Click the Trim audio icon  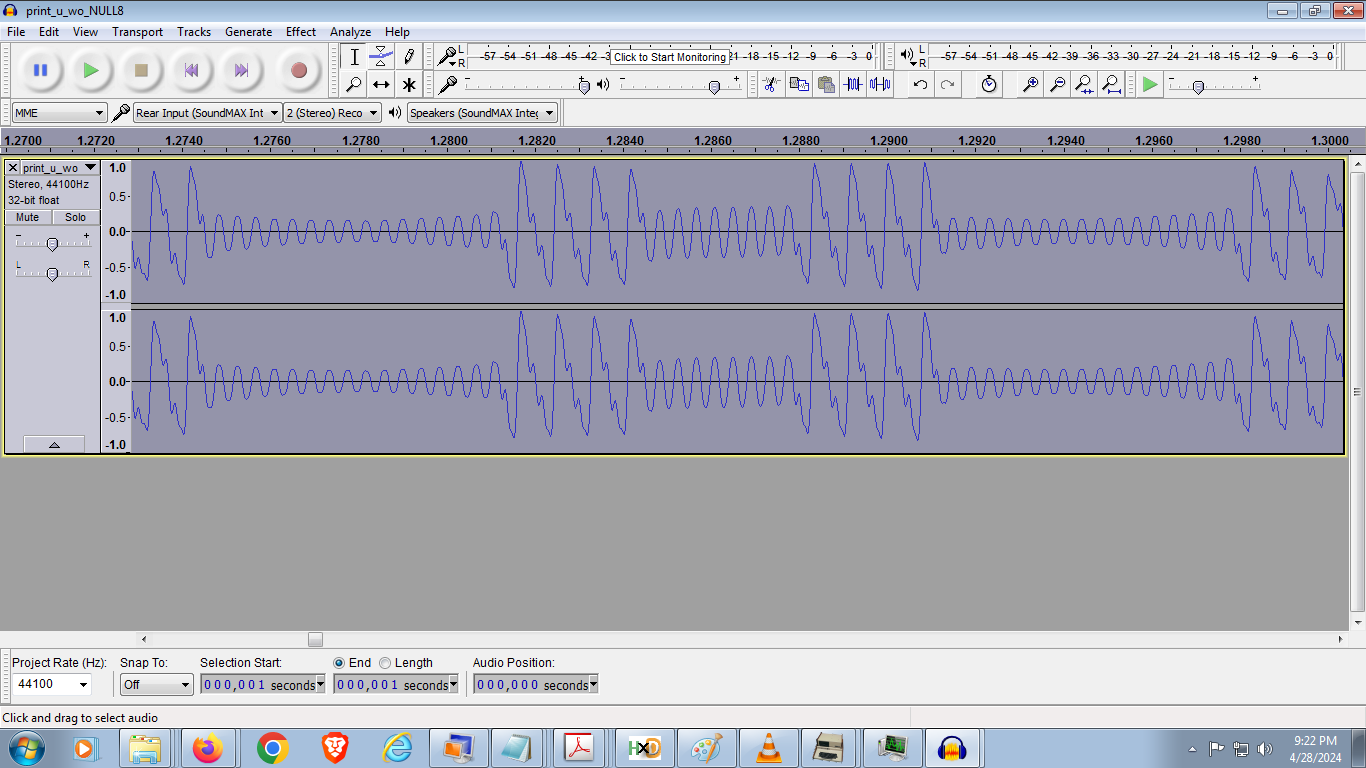(x=852, y=84)
